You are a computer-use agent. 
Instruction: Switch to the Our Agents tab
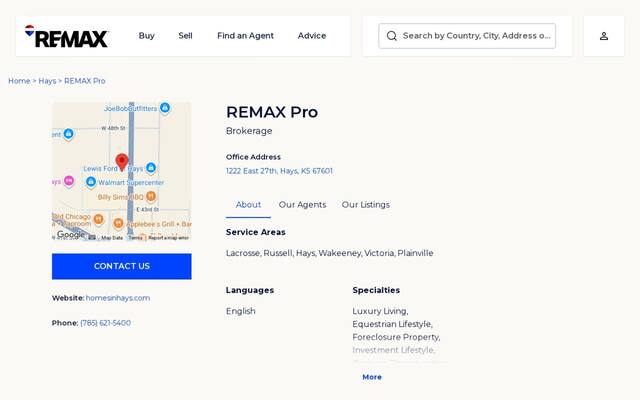[x=302, y=205]
